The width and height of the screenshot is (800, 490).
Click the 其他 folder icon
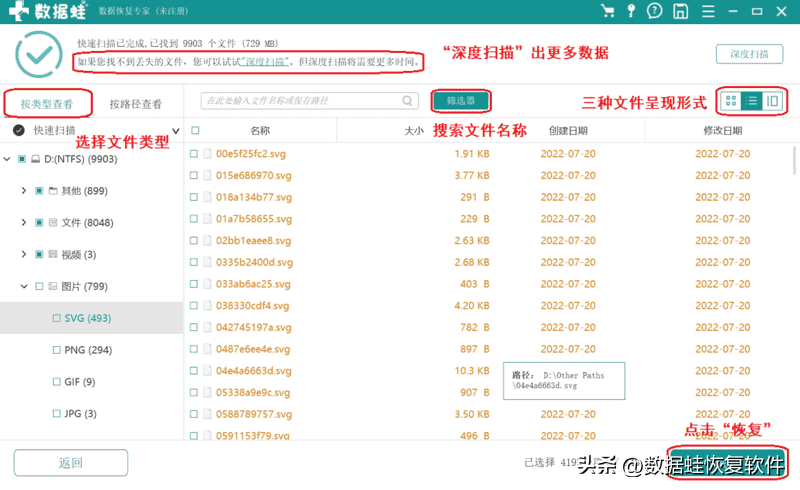tap(53, 191)
